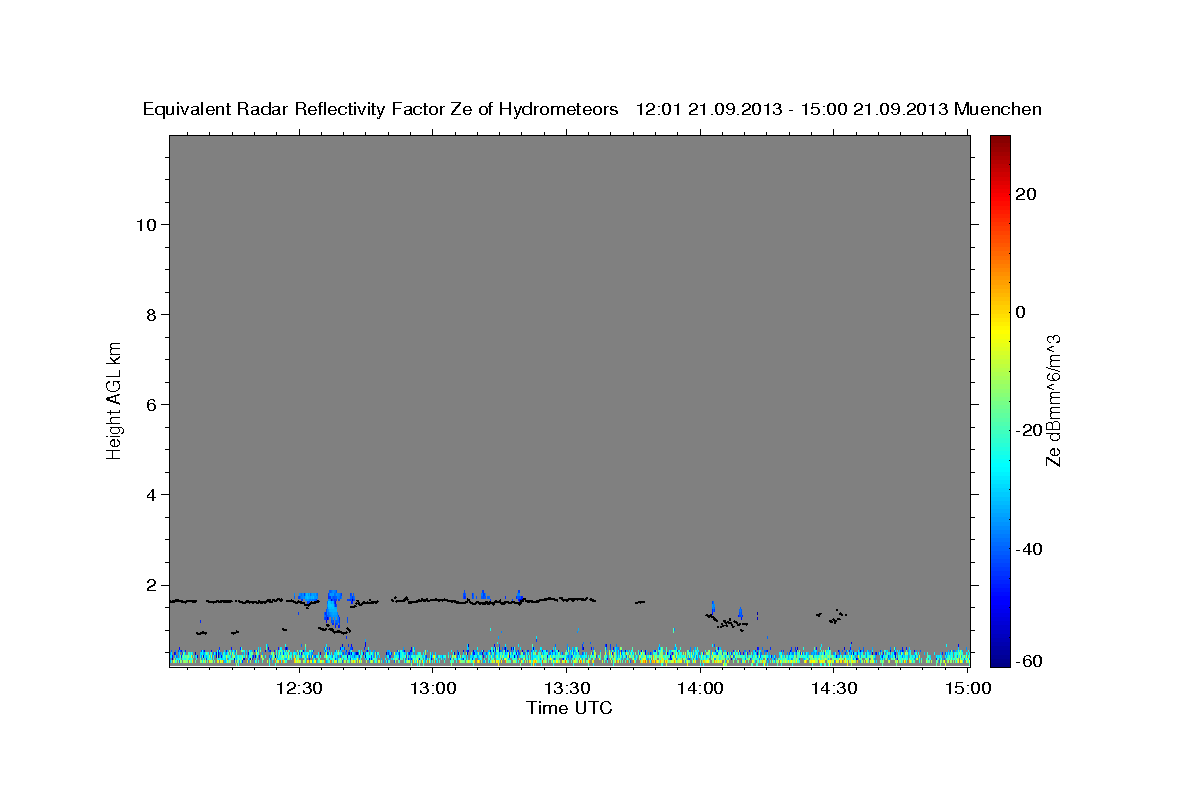Click the '15:00' time tick label
This screenshot has width=1200, height=800.
[967, 688]
